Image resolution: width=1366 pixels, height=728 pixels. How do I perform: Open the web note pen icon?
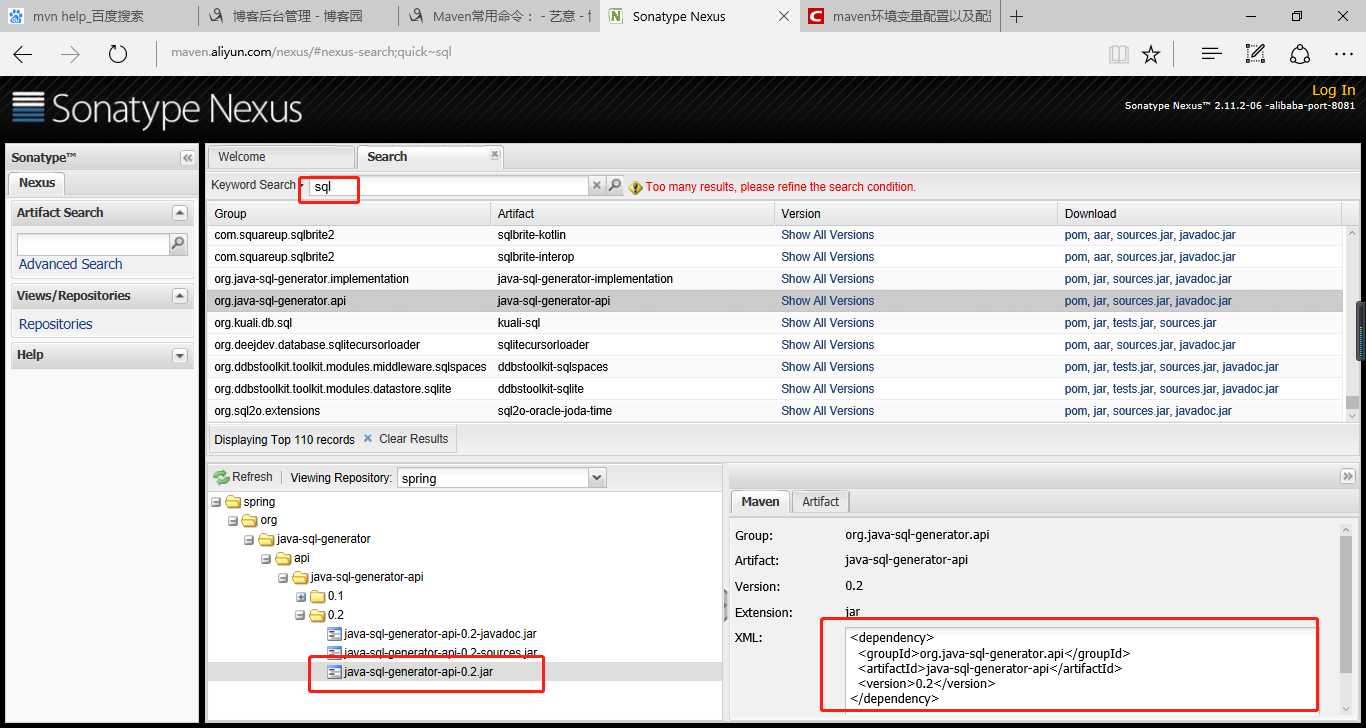pos(1255,54)
